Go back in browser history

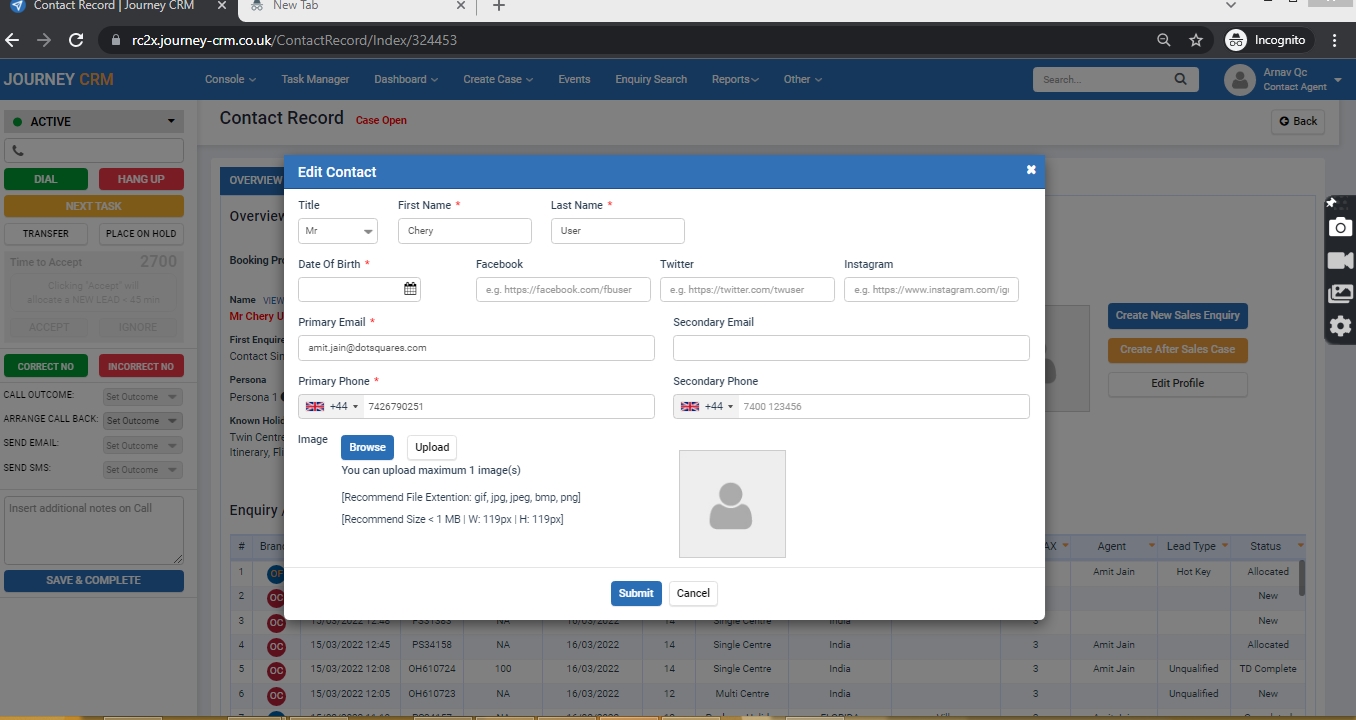[12, 40]
